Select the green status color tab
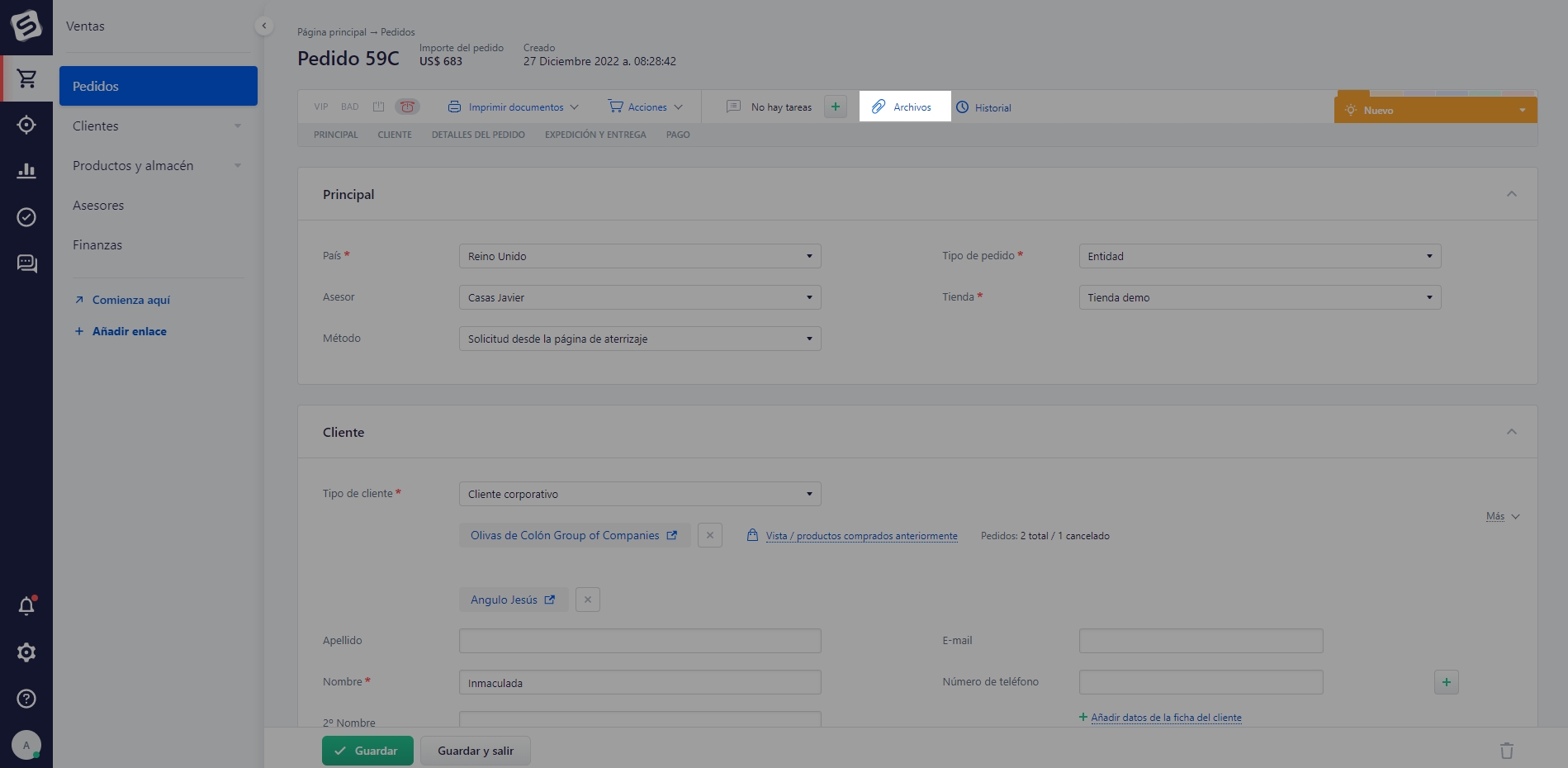The height and width of the screenshot is (768, 1568). 1485,92
